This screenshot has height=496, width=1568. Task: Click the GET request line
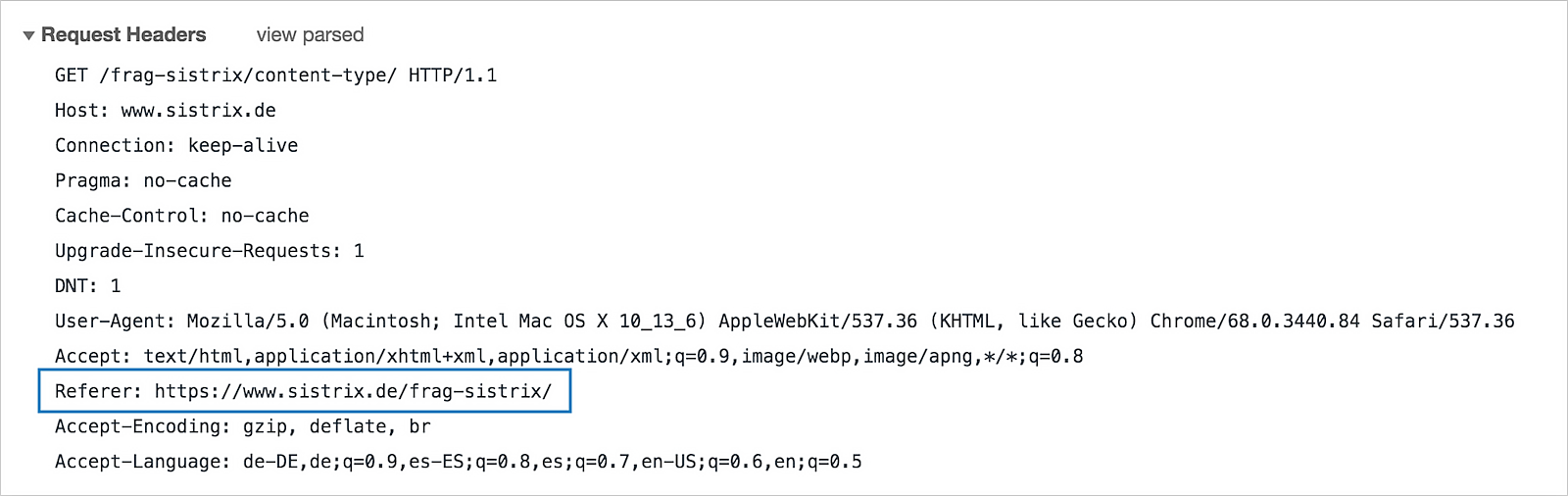click(x=275, y=75)
